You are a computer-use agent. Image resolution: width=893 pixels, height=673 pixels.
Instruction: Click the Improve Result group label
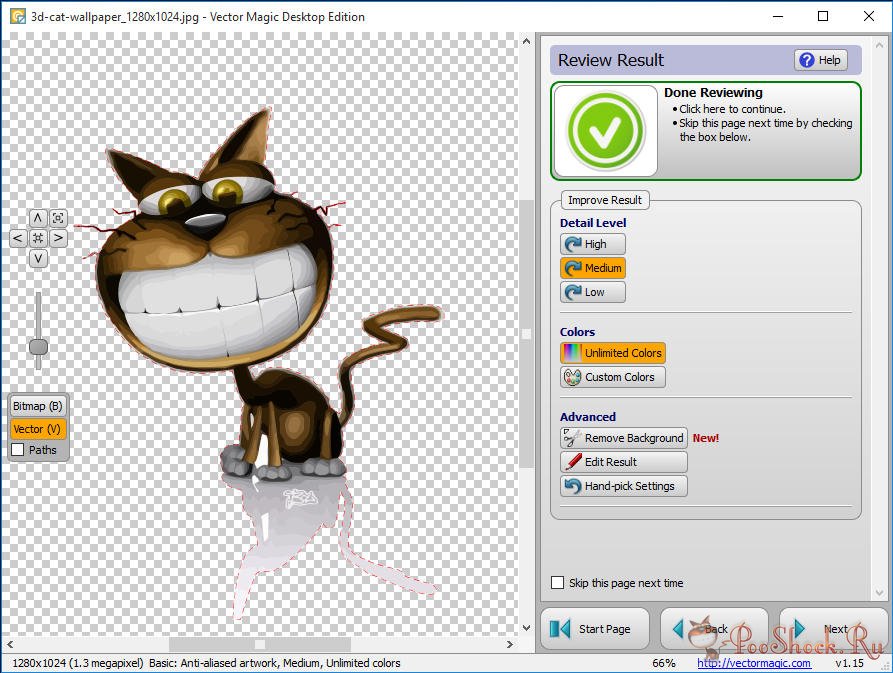(x=605, y=200)
